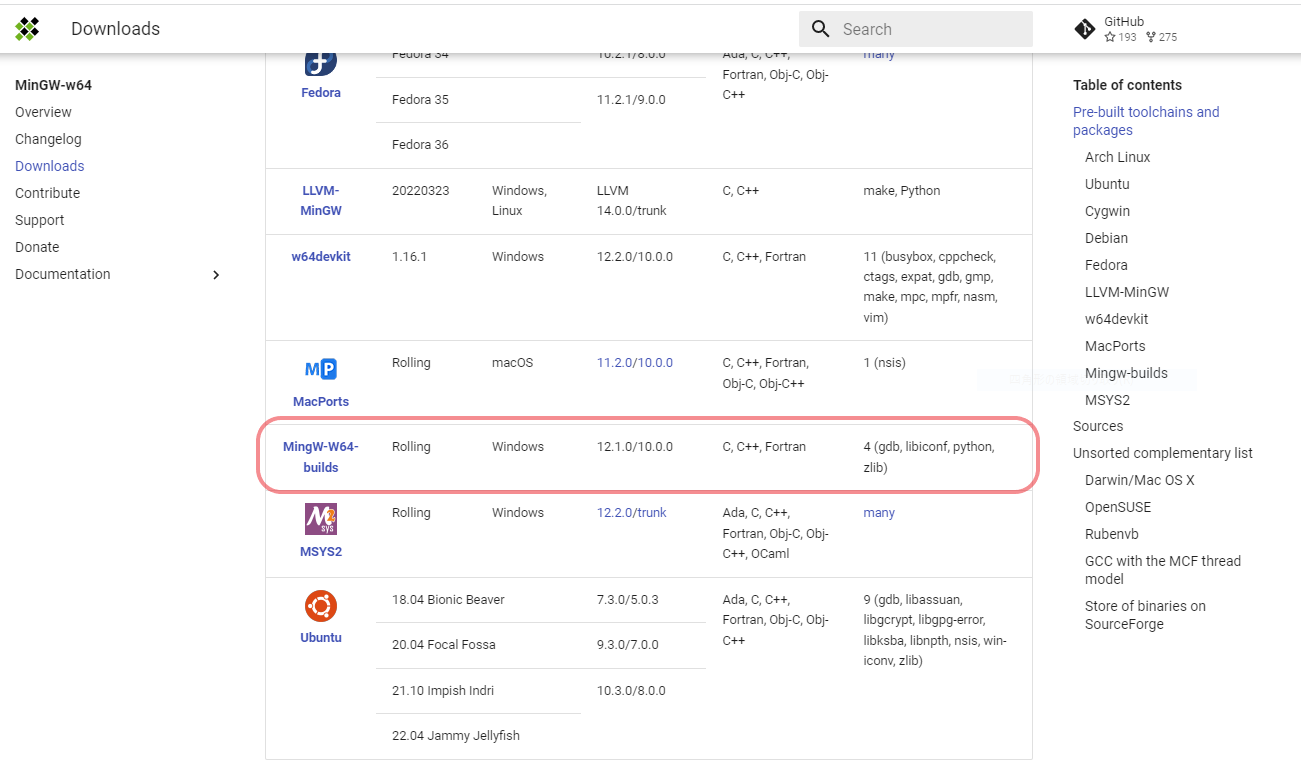1301x776 pixels.
Task: Click the Fedora logo icon
Action: pyautogui.click(x=321, y=62)
